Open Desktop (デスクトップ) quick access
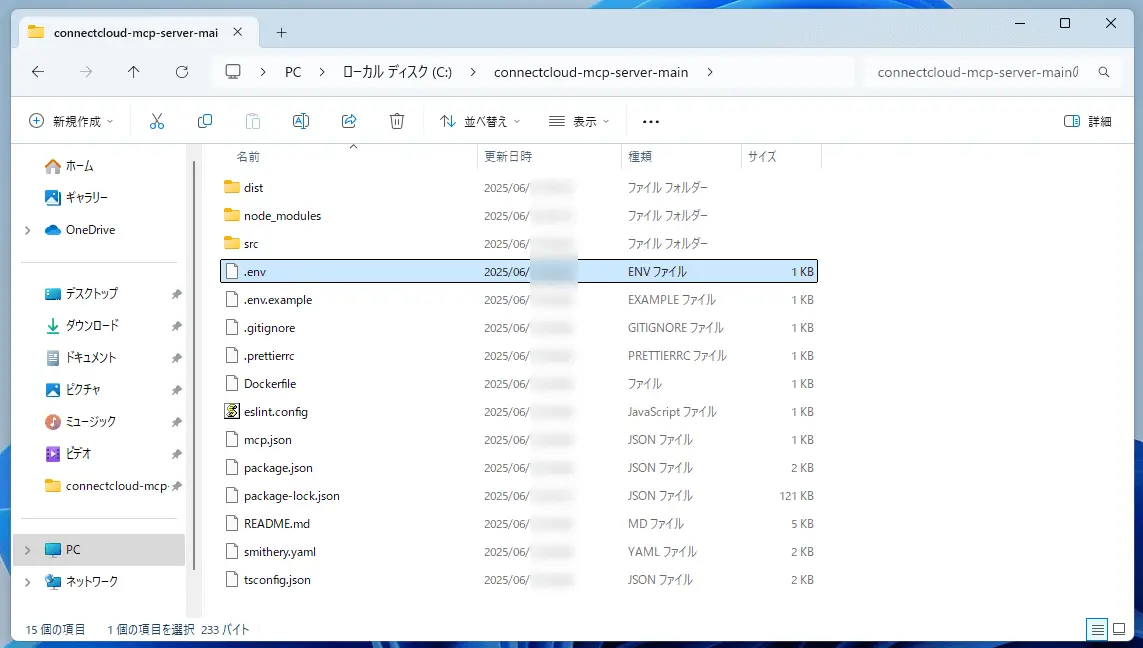The width and height of the screenshot is (1143, 648). [82, 294]
